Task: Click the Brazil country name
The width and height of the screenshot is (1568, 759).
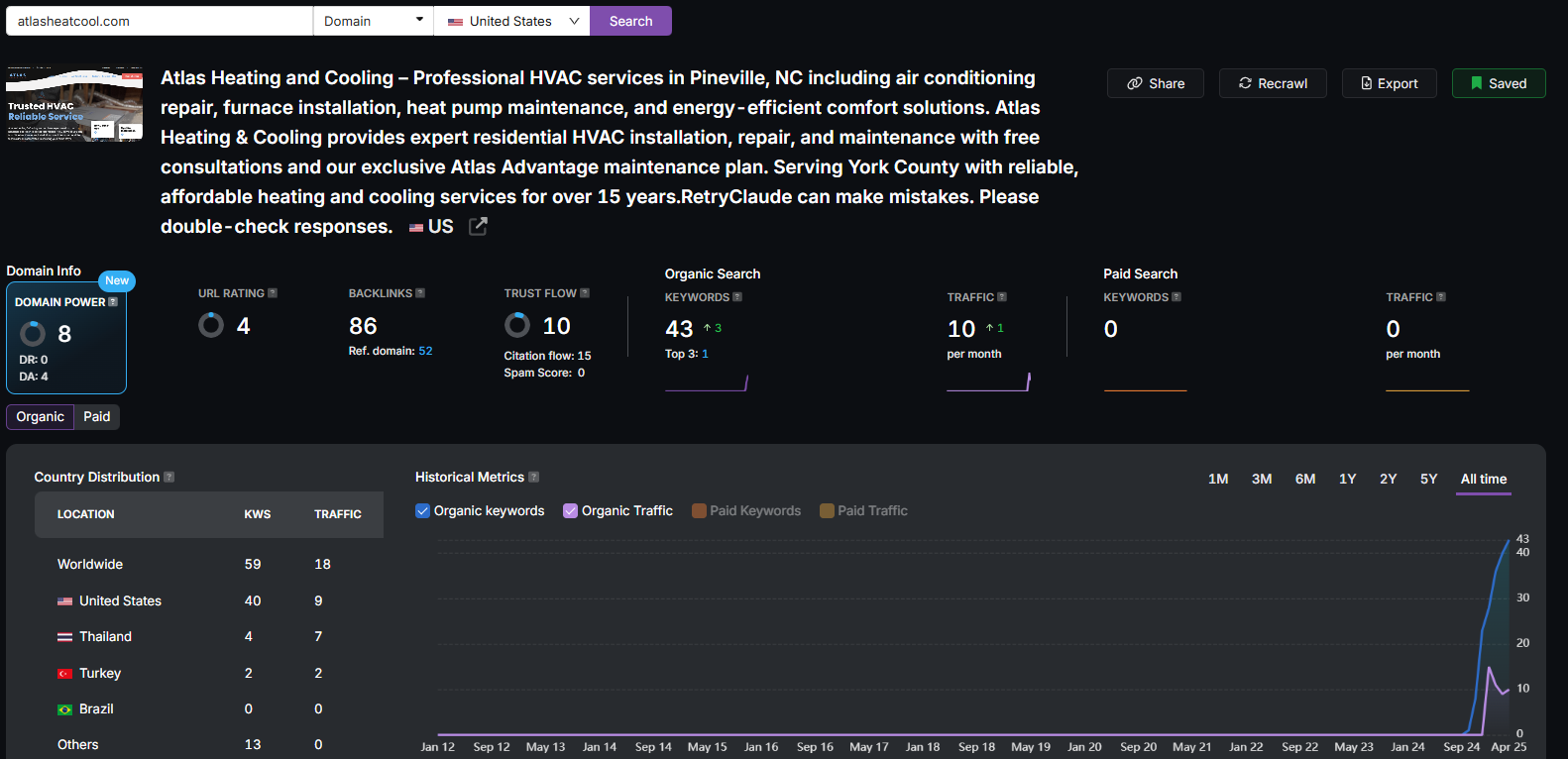Action: 96,708
